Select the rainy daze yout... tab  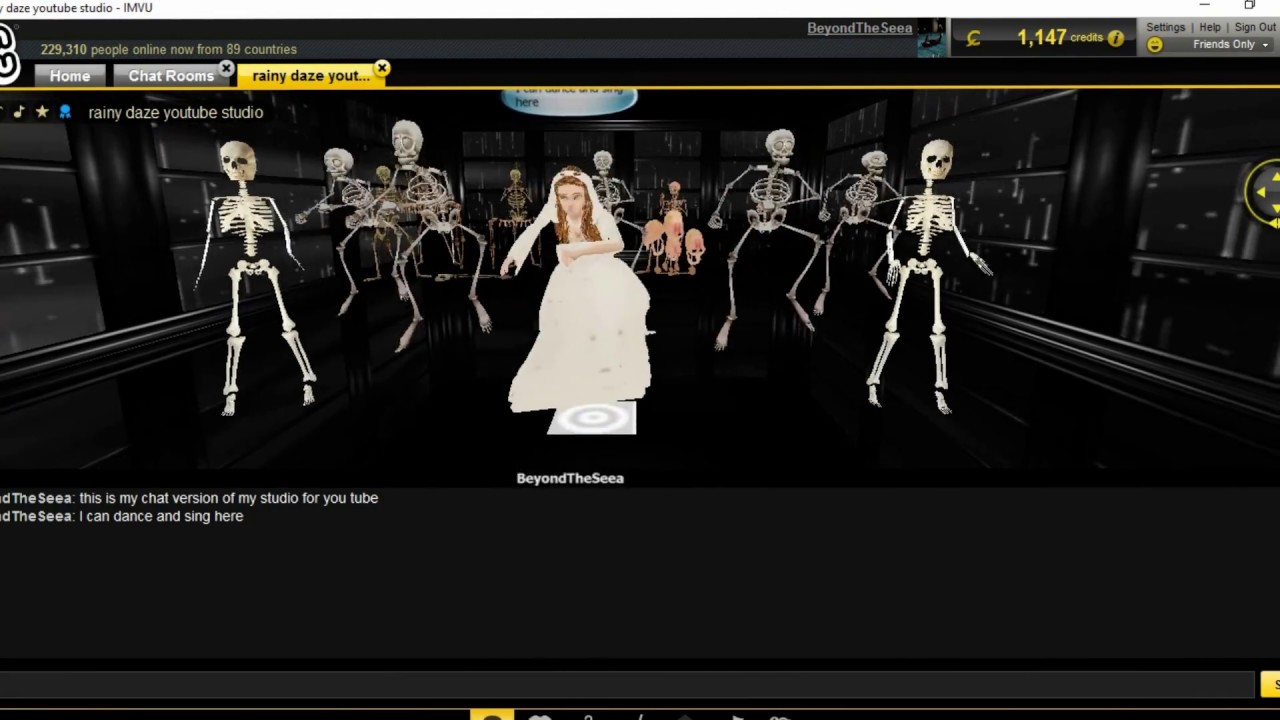click(x=311, y=76)
